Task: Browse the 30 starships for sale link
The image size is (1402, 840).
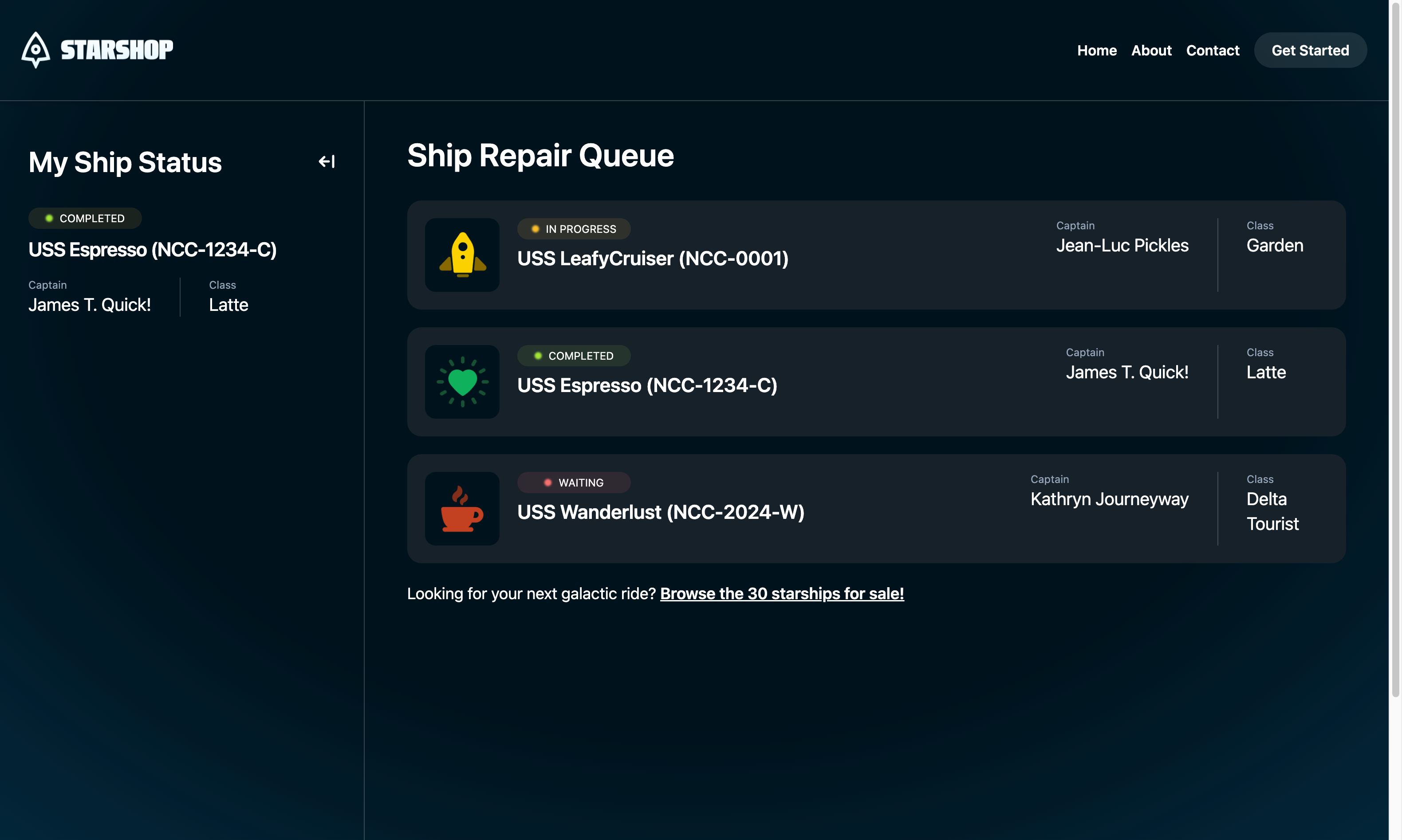Action: point(782,593)
